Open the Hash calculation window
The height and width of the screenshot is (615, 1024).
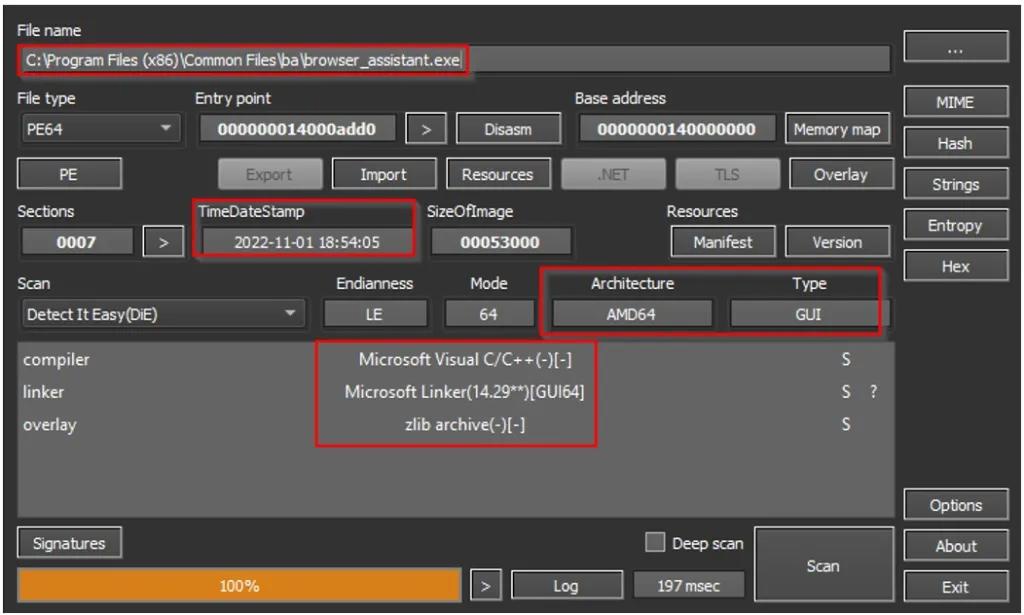pos(955,144)
